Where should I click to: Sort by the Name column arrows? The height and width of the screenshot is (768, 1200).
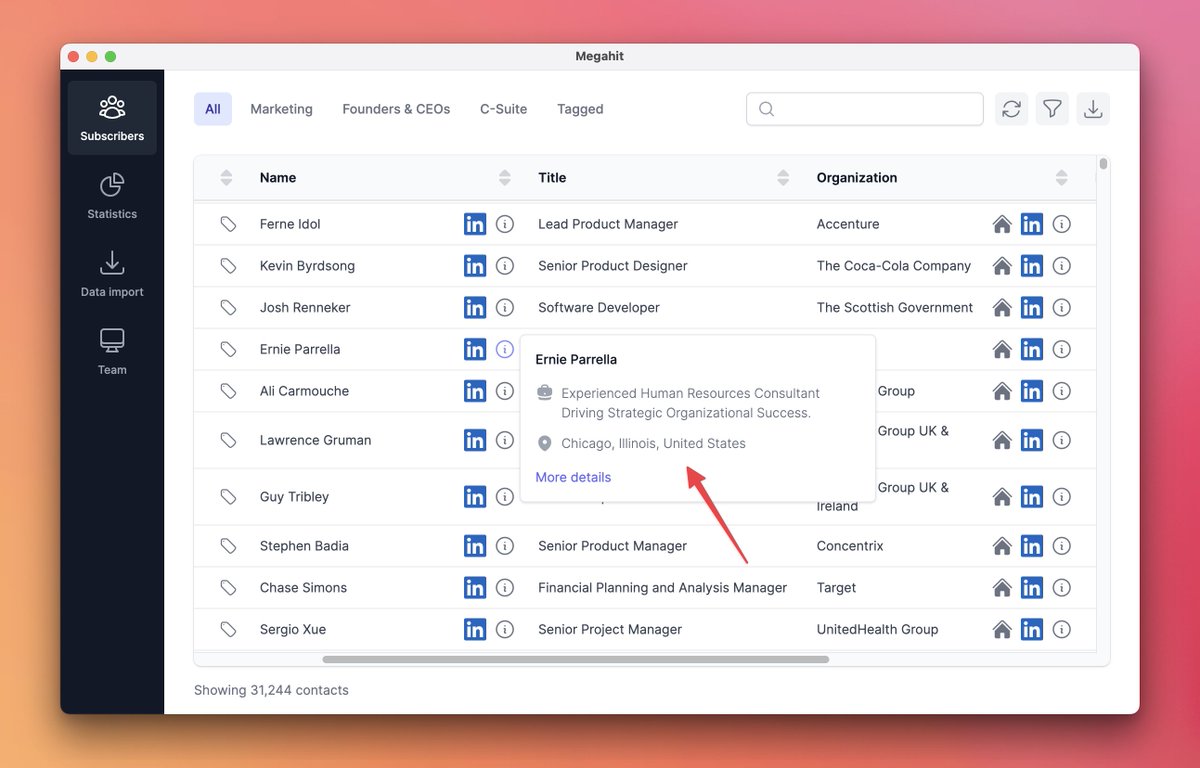[505, 178]
